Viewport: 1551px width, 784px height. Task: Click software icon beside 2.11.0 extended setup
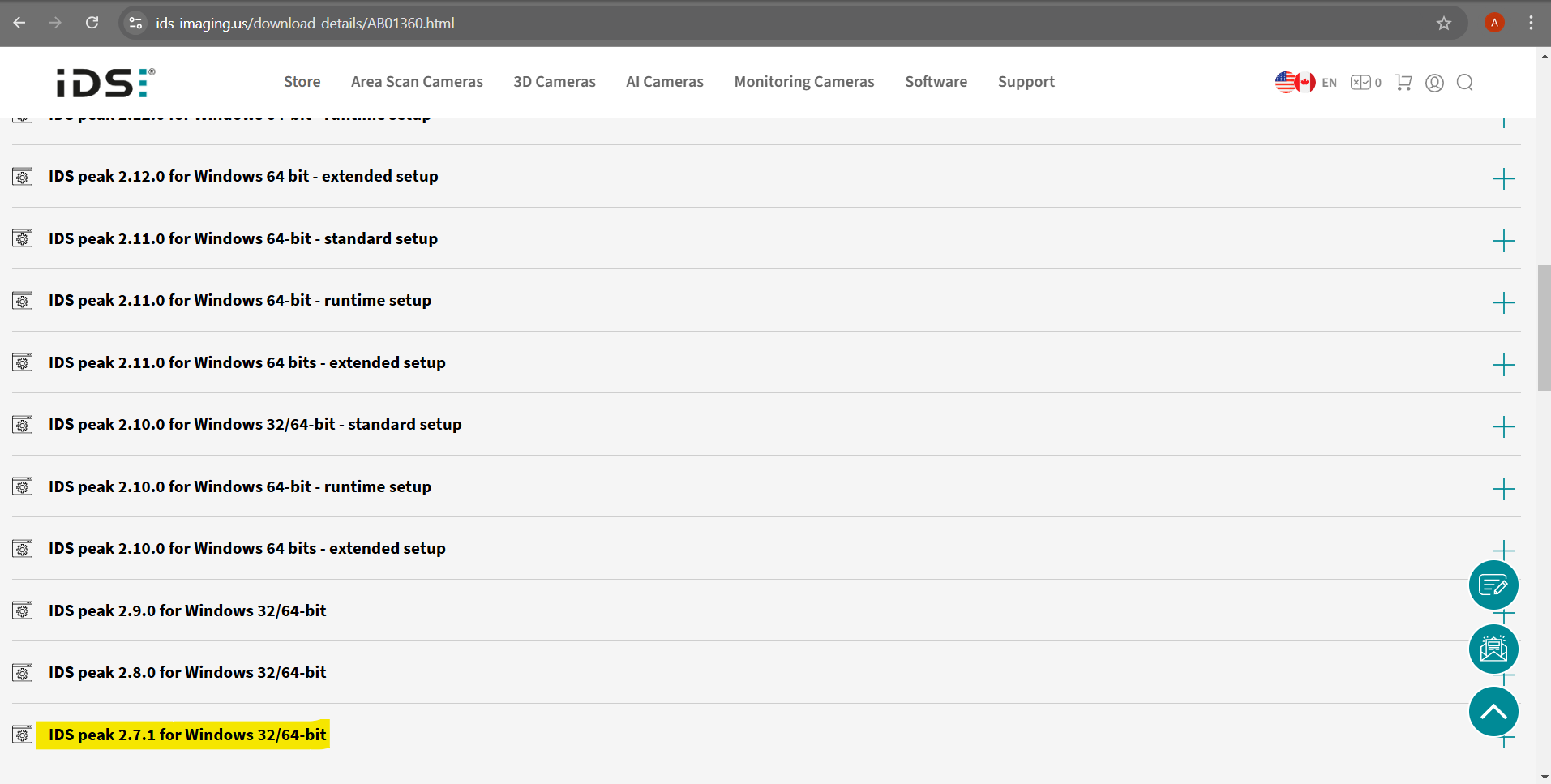pos(23,362)
